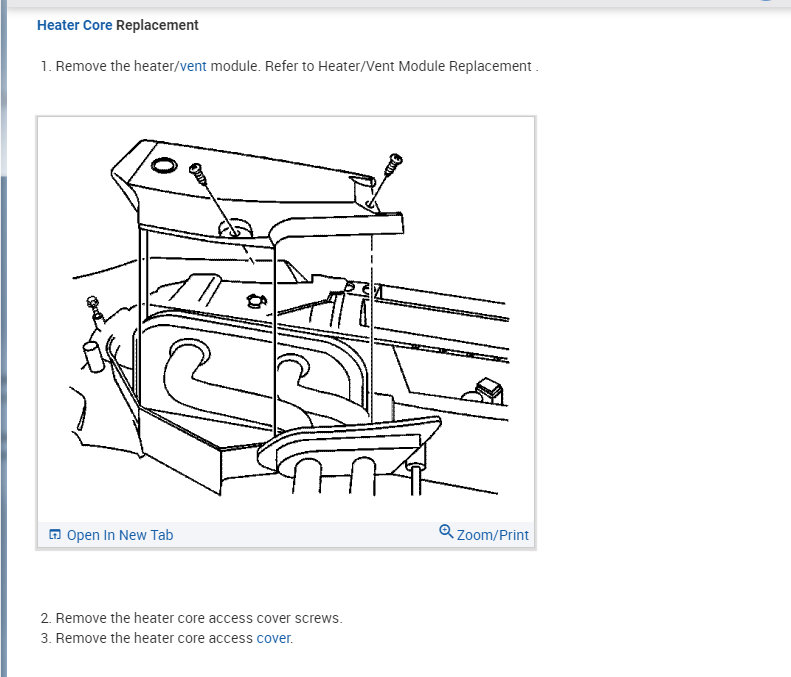This screenshot has height=677, width=791.
Task: Click Open In New Tab link
Action: (x=120, y=535)
